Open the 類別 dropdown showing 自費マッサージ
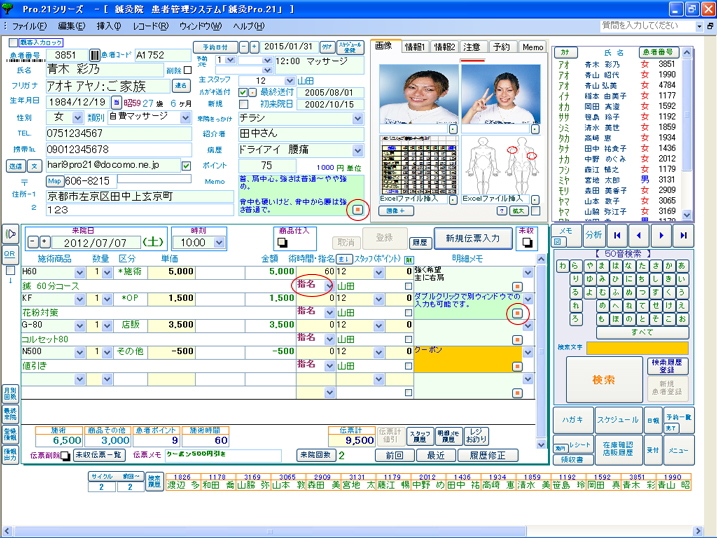 pyautogui.click(x=185, y=118)
